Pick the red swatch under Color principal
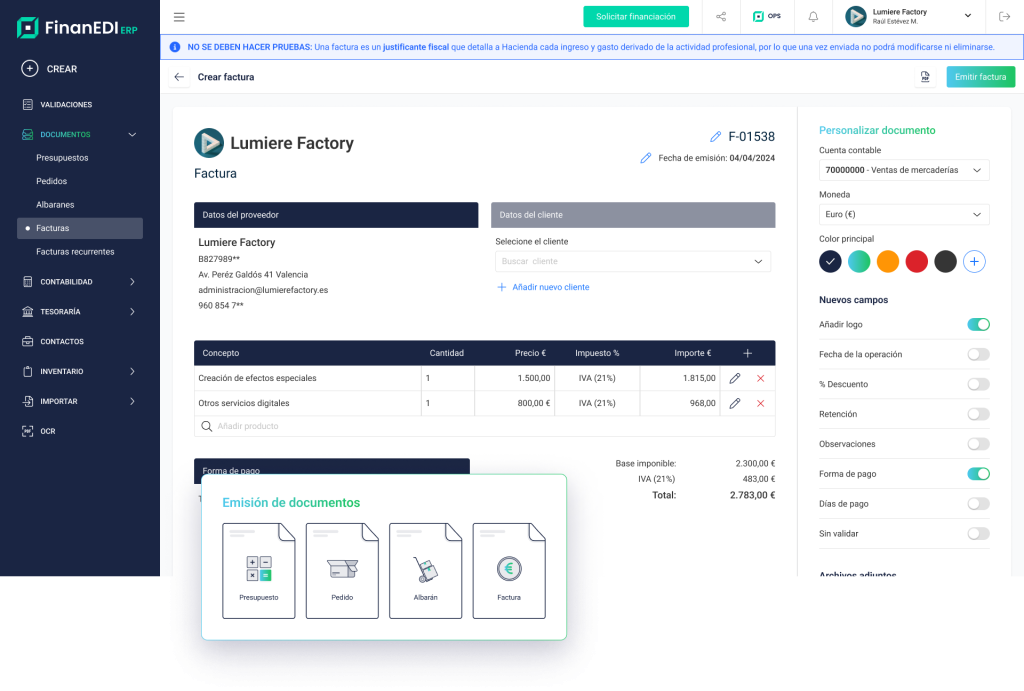The image size is (1024, 691). point(916,260)
